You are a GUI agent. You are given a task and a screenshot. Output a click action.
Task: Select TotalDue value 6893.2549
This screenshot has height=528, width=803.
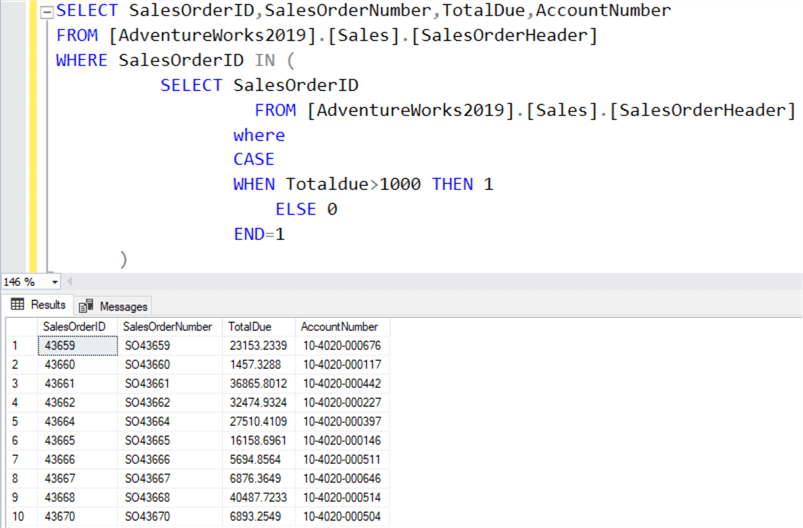259,516
